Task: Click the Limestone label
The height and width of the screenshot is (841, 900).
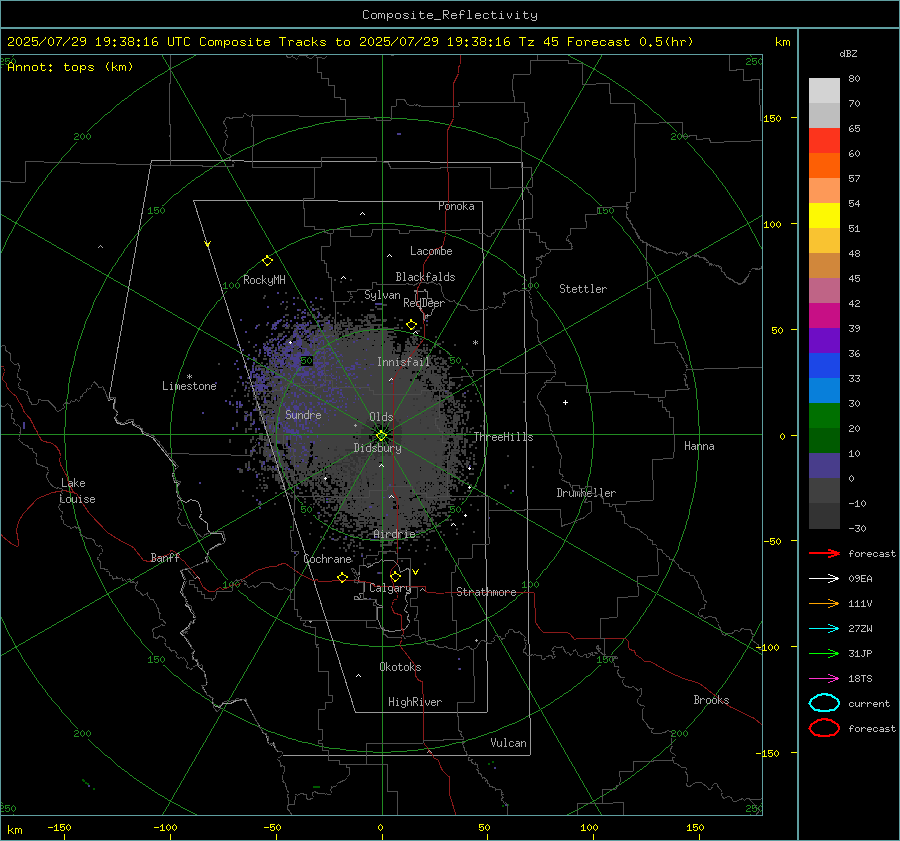Action: pyautogui.click(x=189, y=386)
